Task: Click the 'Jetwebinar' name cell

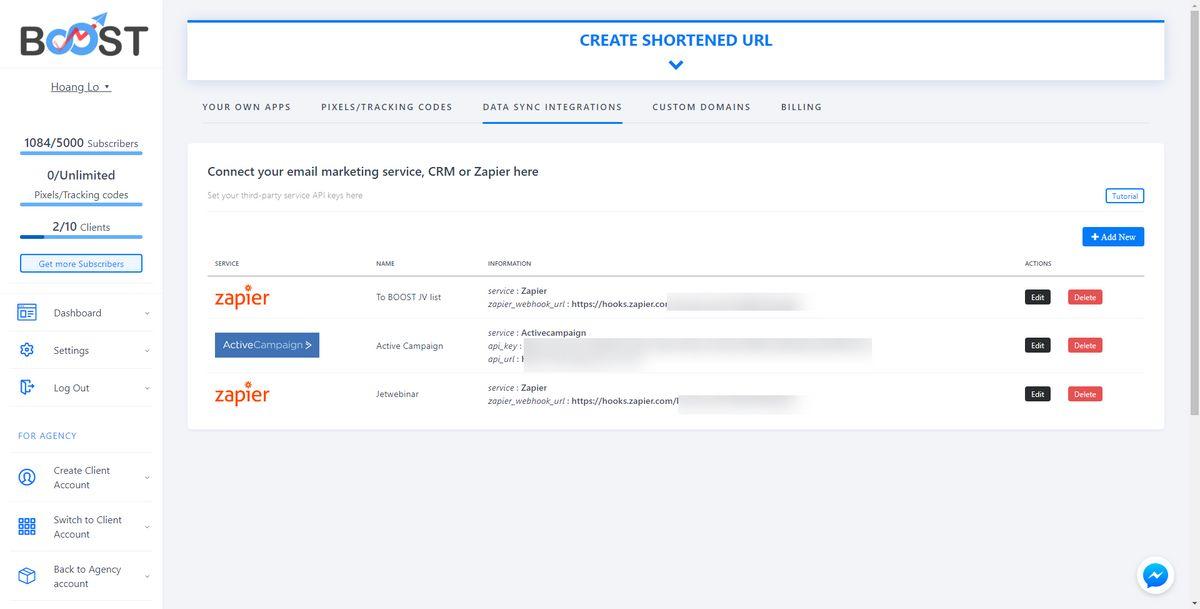Action: point(397,394)
